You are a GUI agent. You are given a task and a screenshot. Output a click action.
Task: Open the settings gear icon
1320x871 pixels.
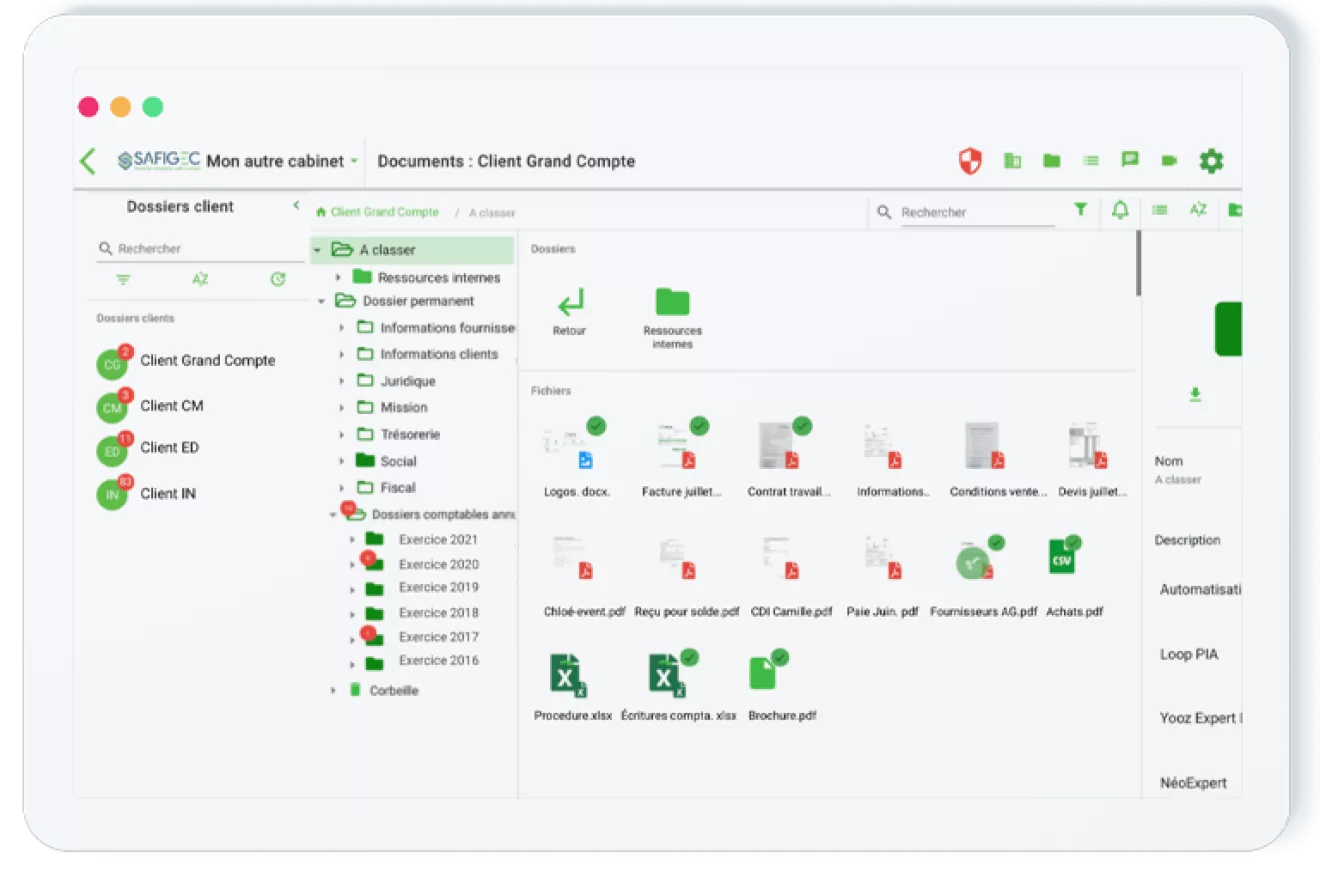pos(1211,161)
